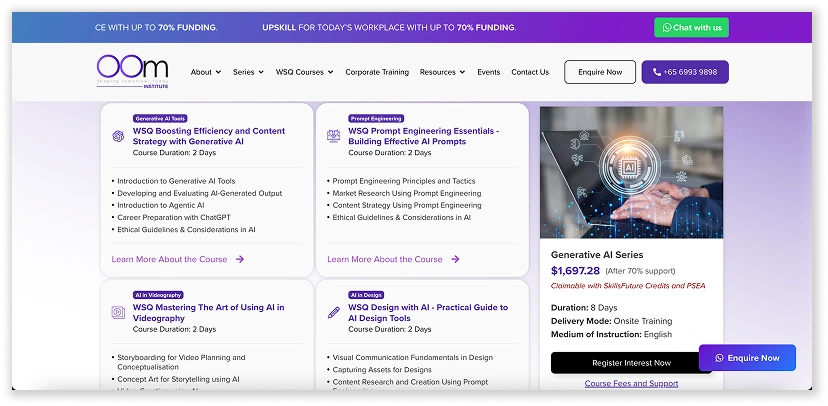The height and width of the screenshot is (406, 828).
Task: Click the +65 6993 9898 call button
Action: pyautogui.click(x=685, y=72)
